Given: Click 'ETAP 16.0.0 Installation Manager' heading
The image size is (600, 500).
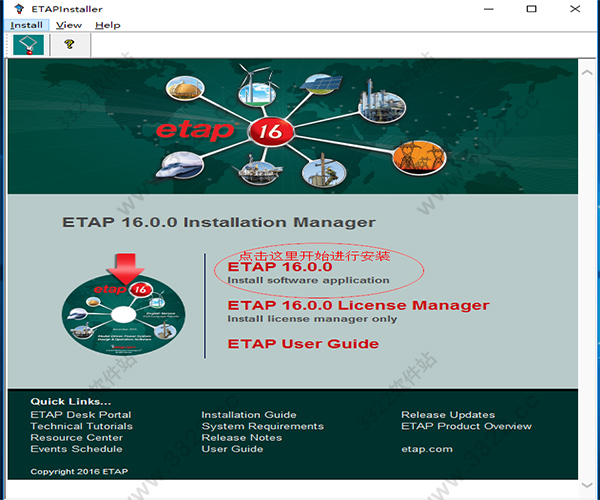Looking at the screenshot, I should click(x=218, y=222).
